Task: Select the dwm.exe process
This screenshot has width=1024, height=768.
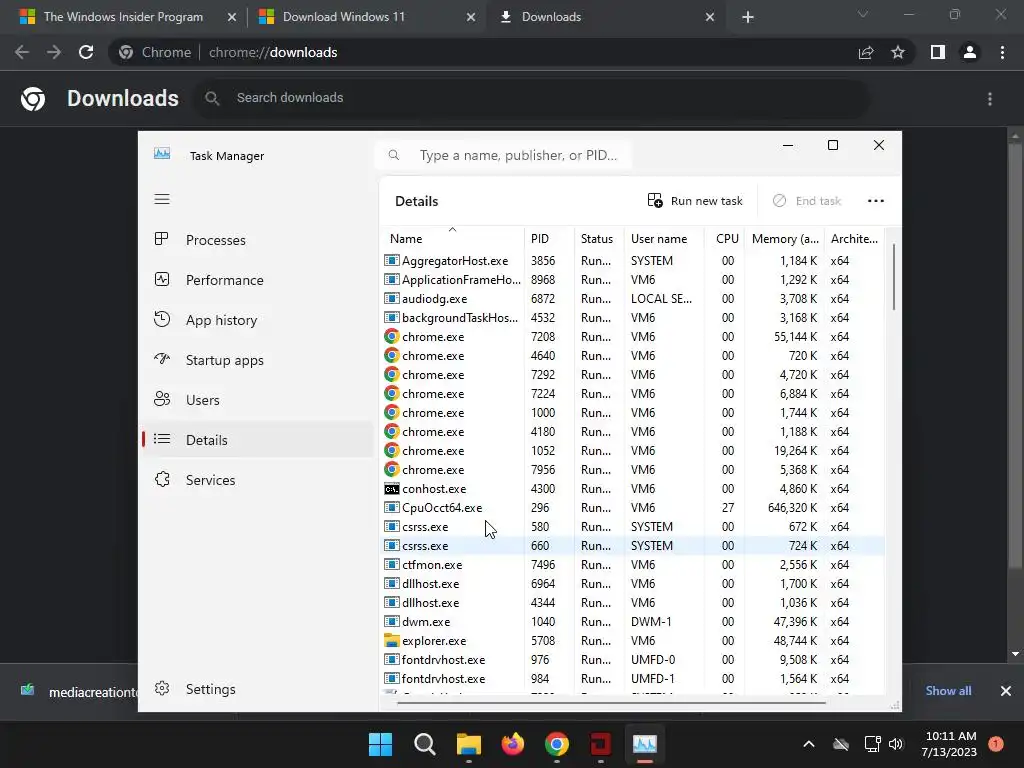Action: 633,622
